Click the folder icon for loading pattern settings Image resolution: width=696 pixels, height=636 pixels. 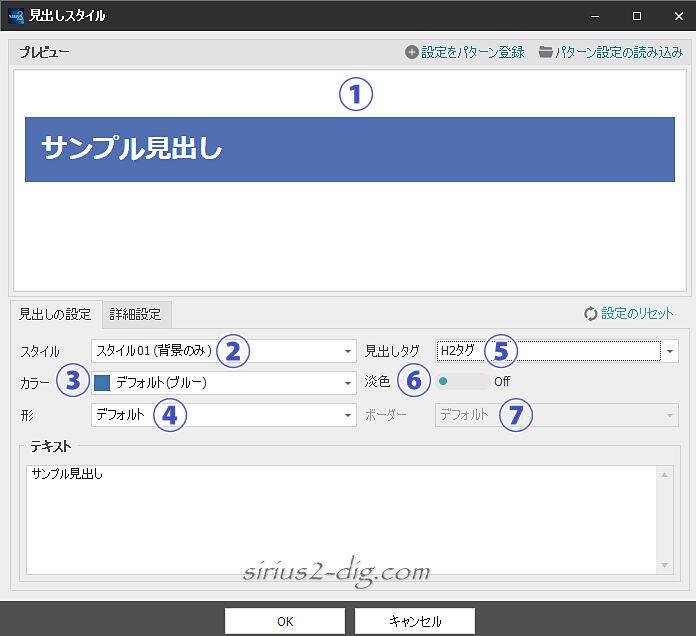(545, 52)
